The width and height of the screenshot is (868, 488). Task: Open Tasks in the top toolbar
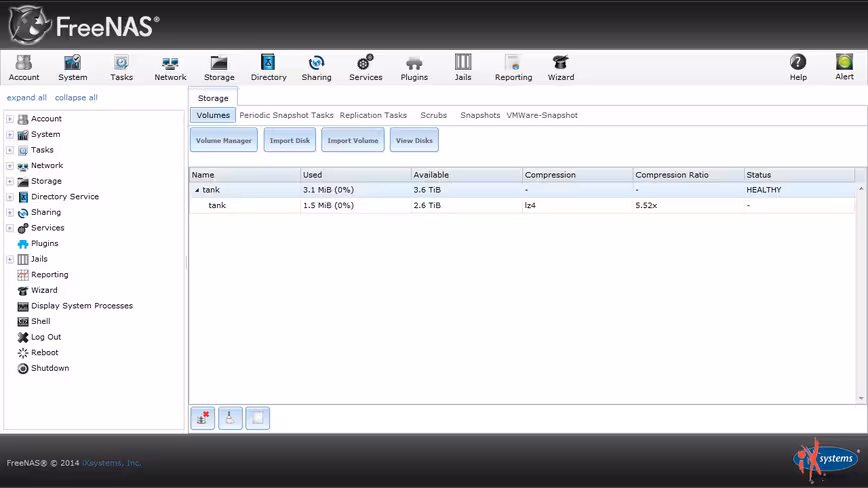[x=121, y=68]
